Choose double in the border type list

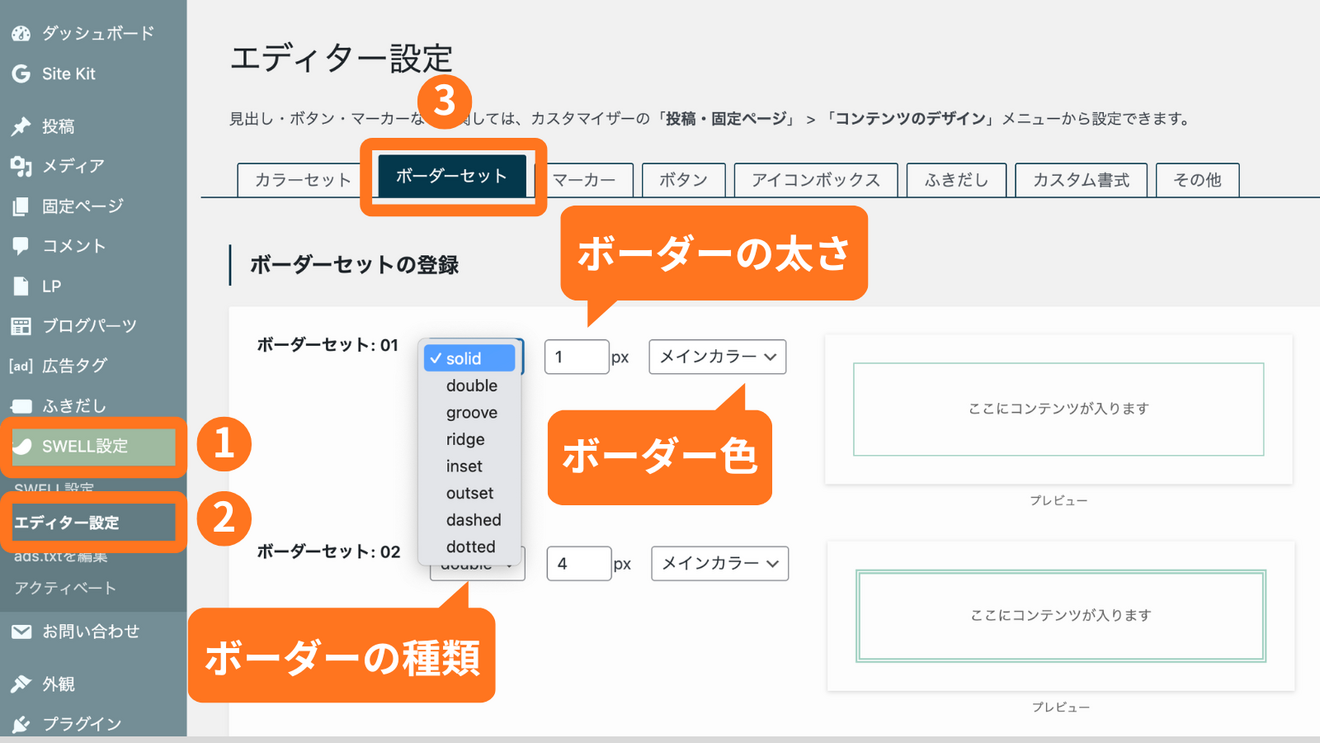[x=470, y=385]
